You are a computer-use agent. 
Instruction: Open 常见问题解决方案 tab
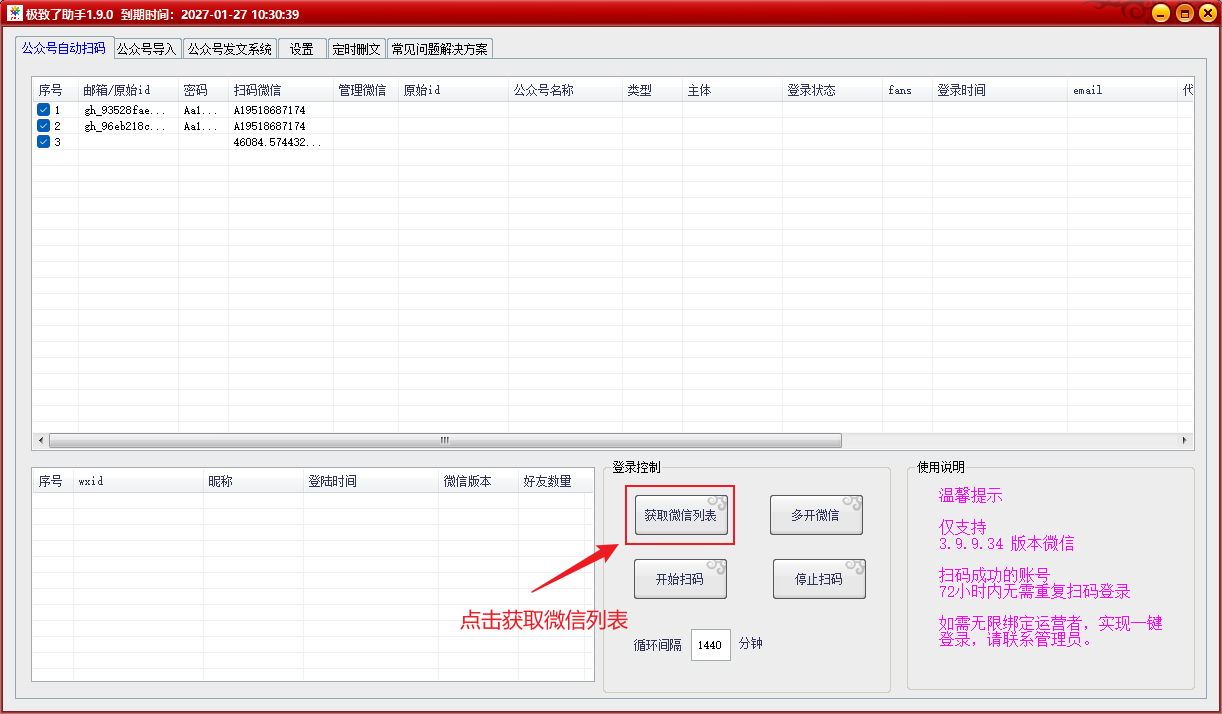click(x=440, y=49)
